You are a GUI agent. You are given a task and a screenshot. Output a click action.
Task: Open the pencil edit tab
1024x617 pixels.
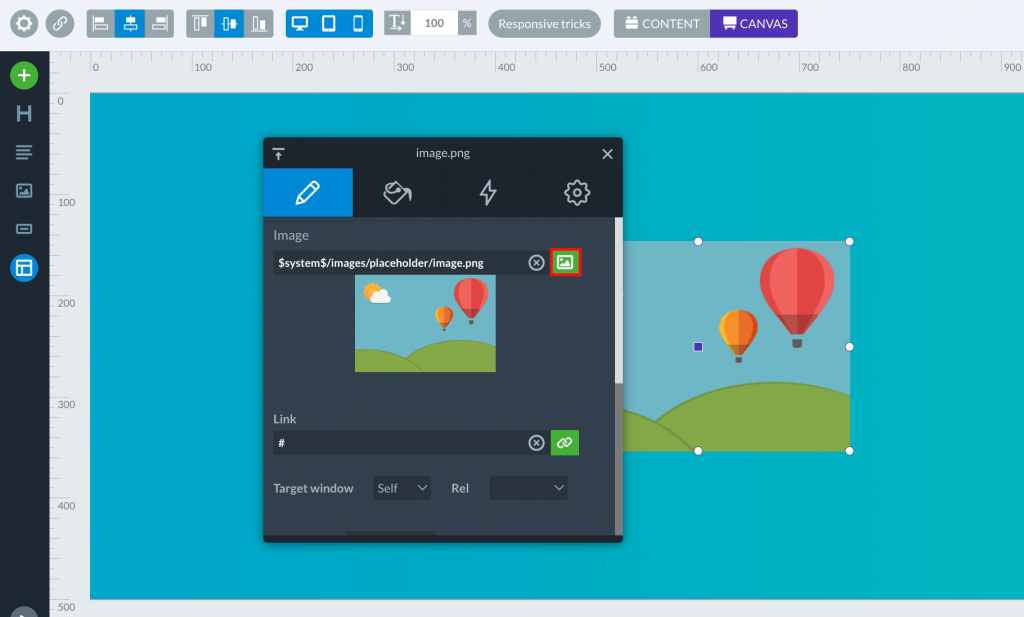tap(308, 193)
